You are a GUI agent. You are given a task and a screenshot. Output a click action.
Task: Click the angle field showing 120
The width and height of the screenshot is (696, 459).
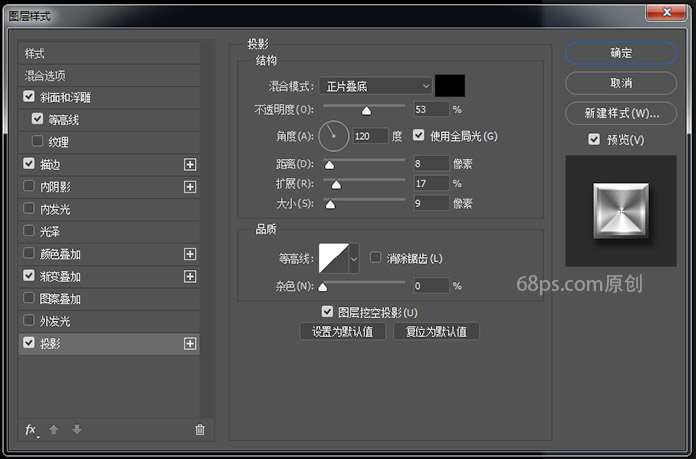(370, 136)
